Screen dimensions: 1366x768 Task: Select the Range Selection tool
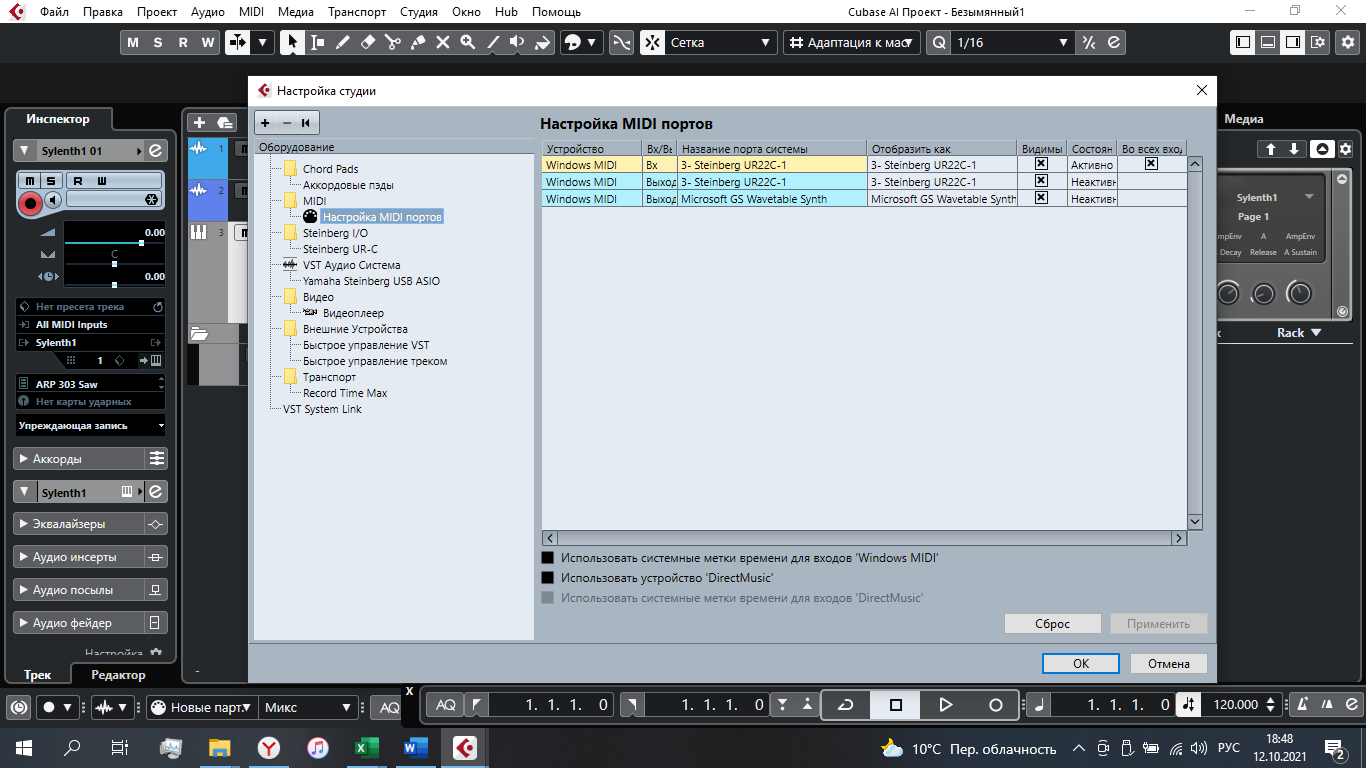point(317,42)
